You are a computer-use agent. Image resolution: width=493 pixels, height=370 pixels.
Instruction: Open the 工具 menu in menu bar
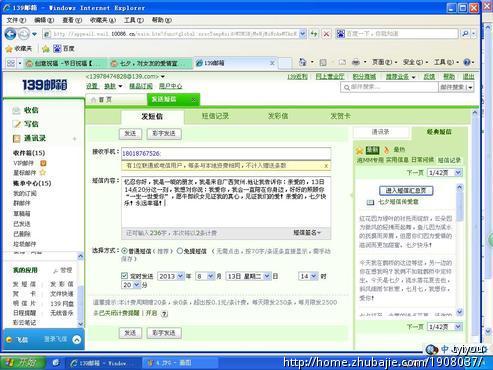134,20
